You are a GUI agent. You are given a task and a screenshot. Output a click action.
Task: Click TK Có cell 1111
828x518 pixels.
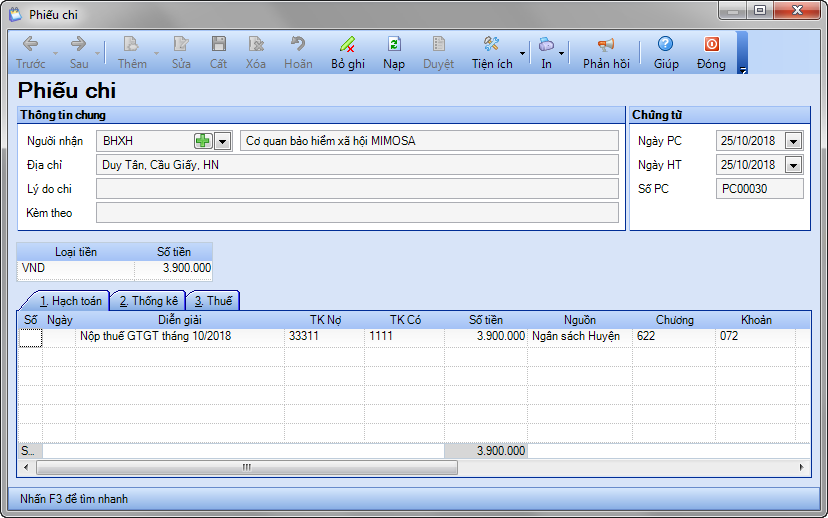tap(404, 336)
